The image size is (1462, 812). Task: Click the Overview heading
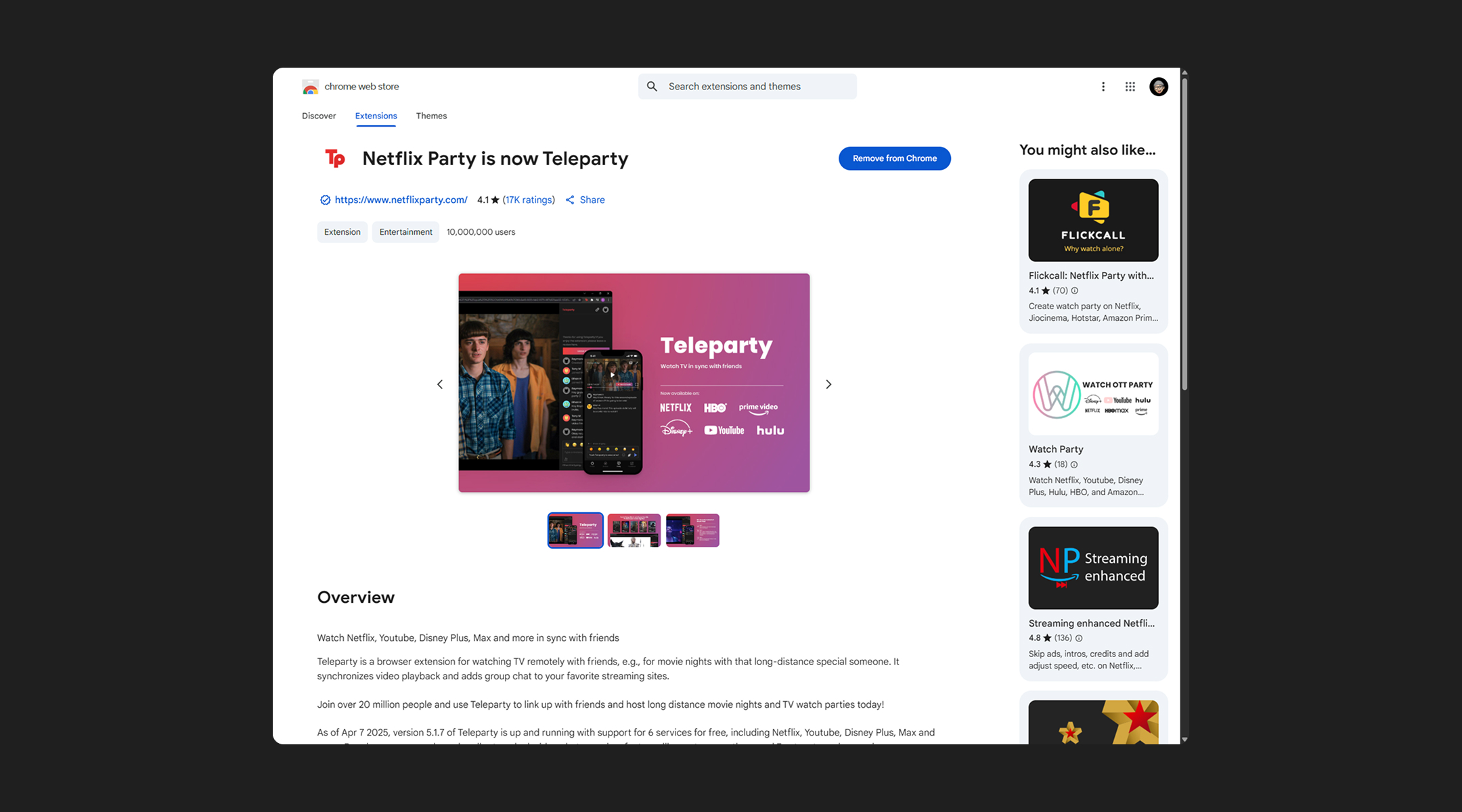(356, 597)
